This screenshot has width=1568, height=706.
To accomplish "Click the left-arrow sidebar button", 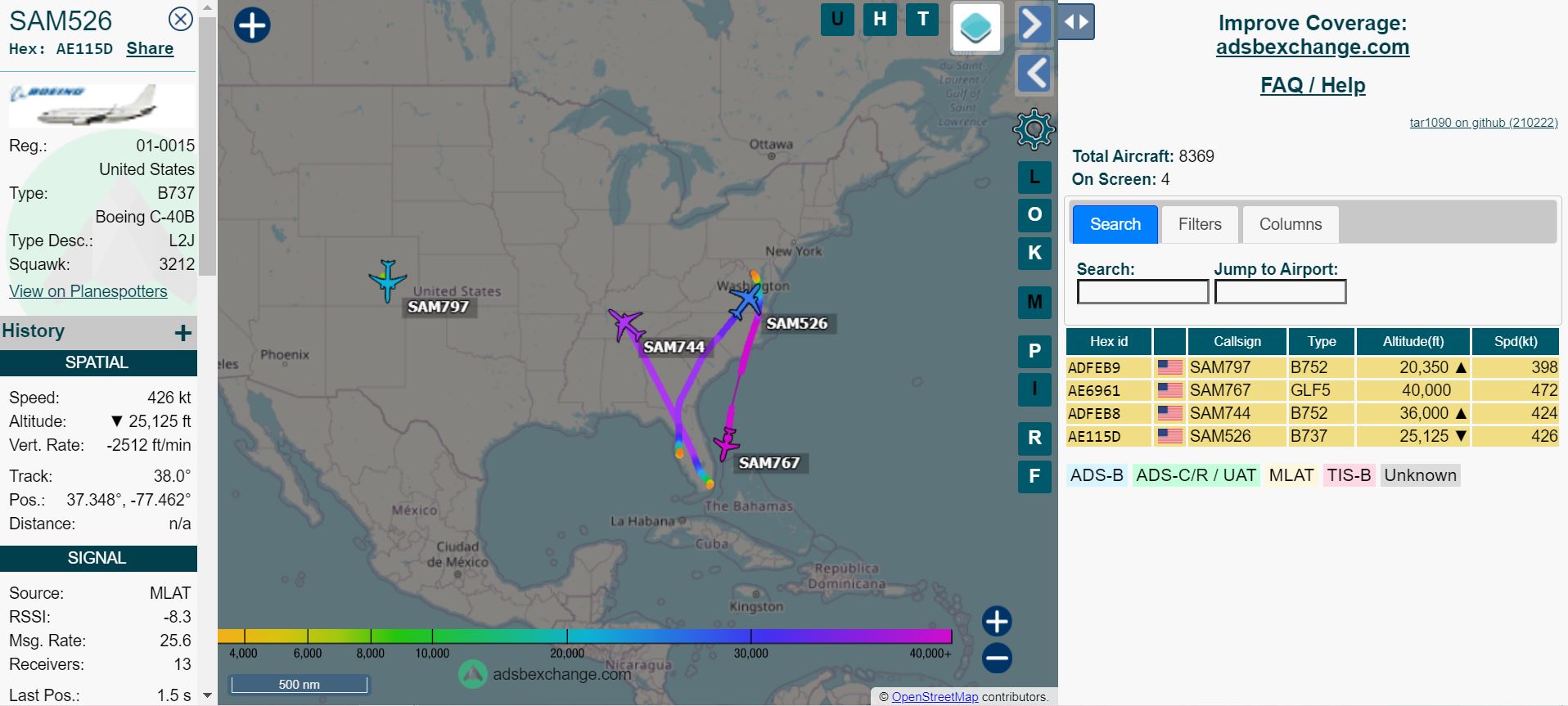I will [x=1034, y=73].
